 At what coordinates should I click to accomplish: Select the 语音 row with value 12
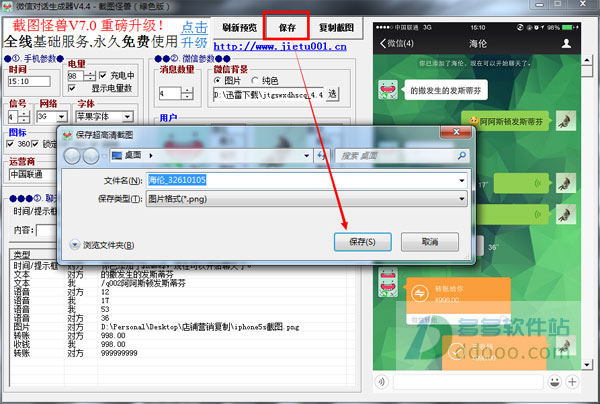coord(178,292)
